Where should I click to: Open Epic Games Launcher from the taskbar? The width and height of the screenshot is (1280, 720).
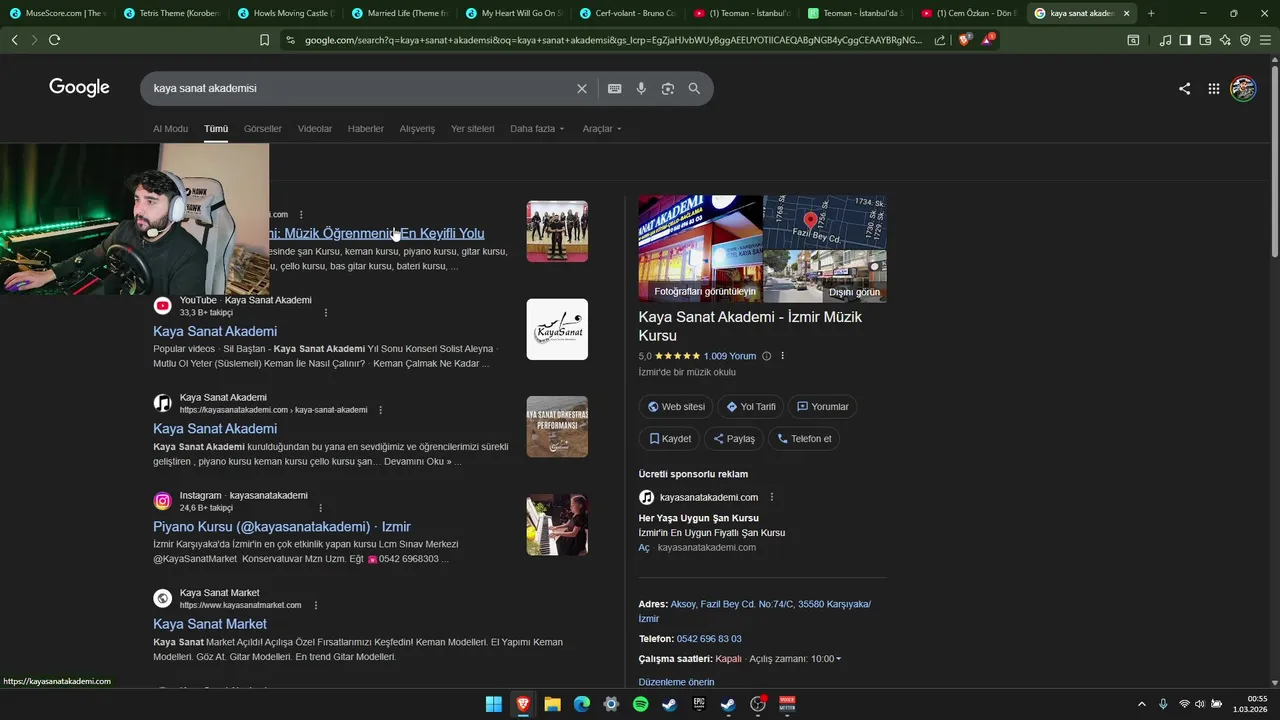(699, 704)
